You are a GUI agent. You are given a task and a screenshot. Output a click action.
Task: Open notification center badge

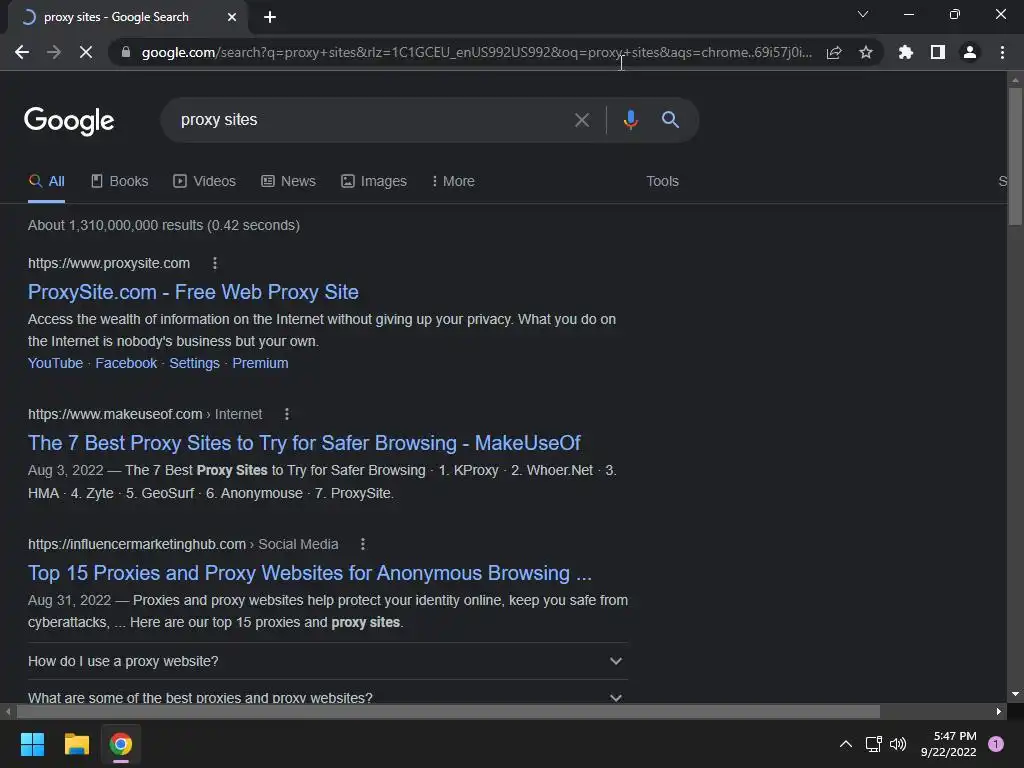click(996, 744)
